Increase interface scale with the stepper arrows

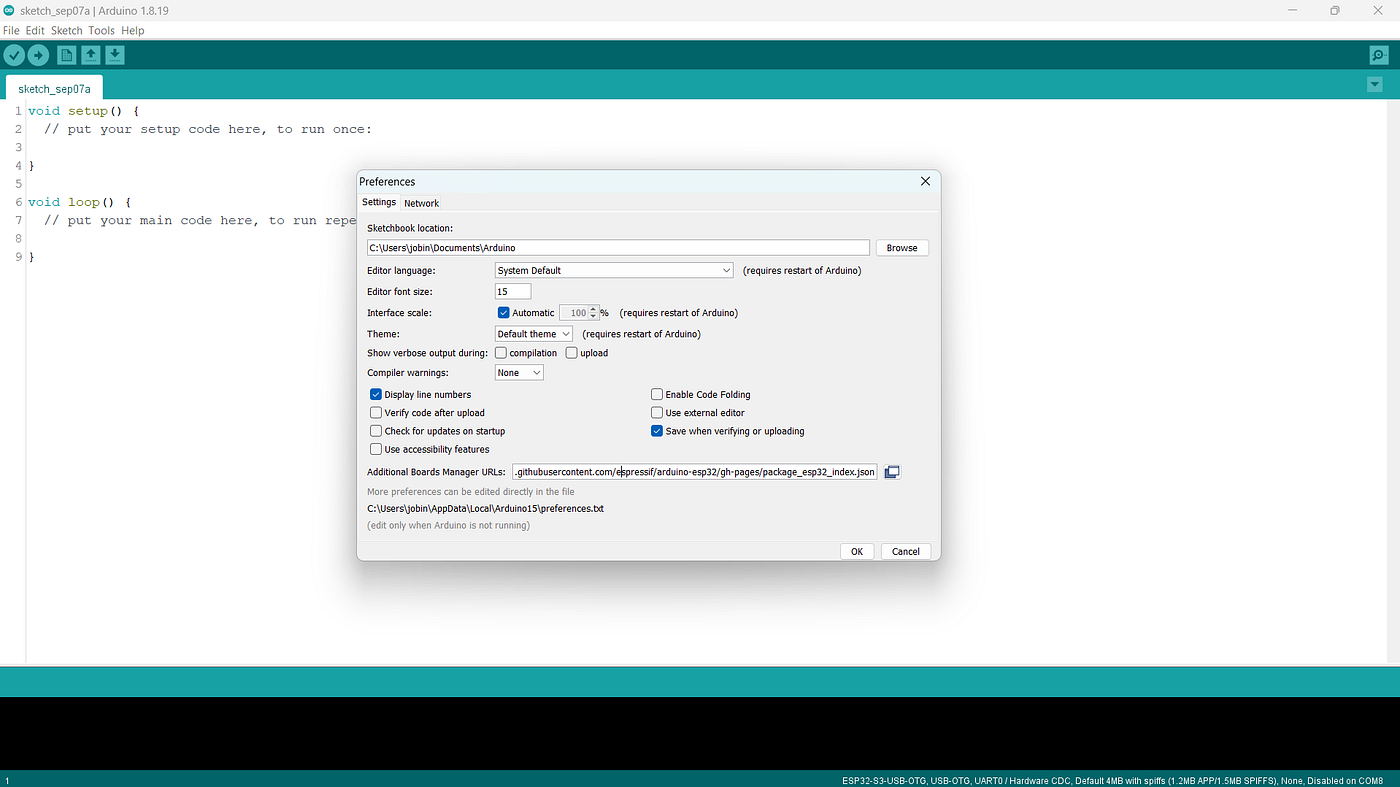click(592, 309)
